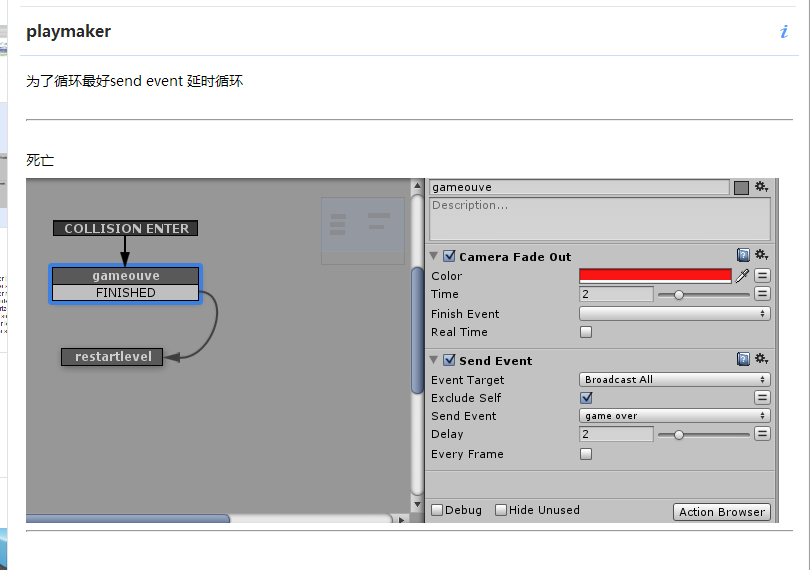
Task: Click the graph vertical scrollbar up arrow
Action: [x=417, y=186]
